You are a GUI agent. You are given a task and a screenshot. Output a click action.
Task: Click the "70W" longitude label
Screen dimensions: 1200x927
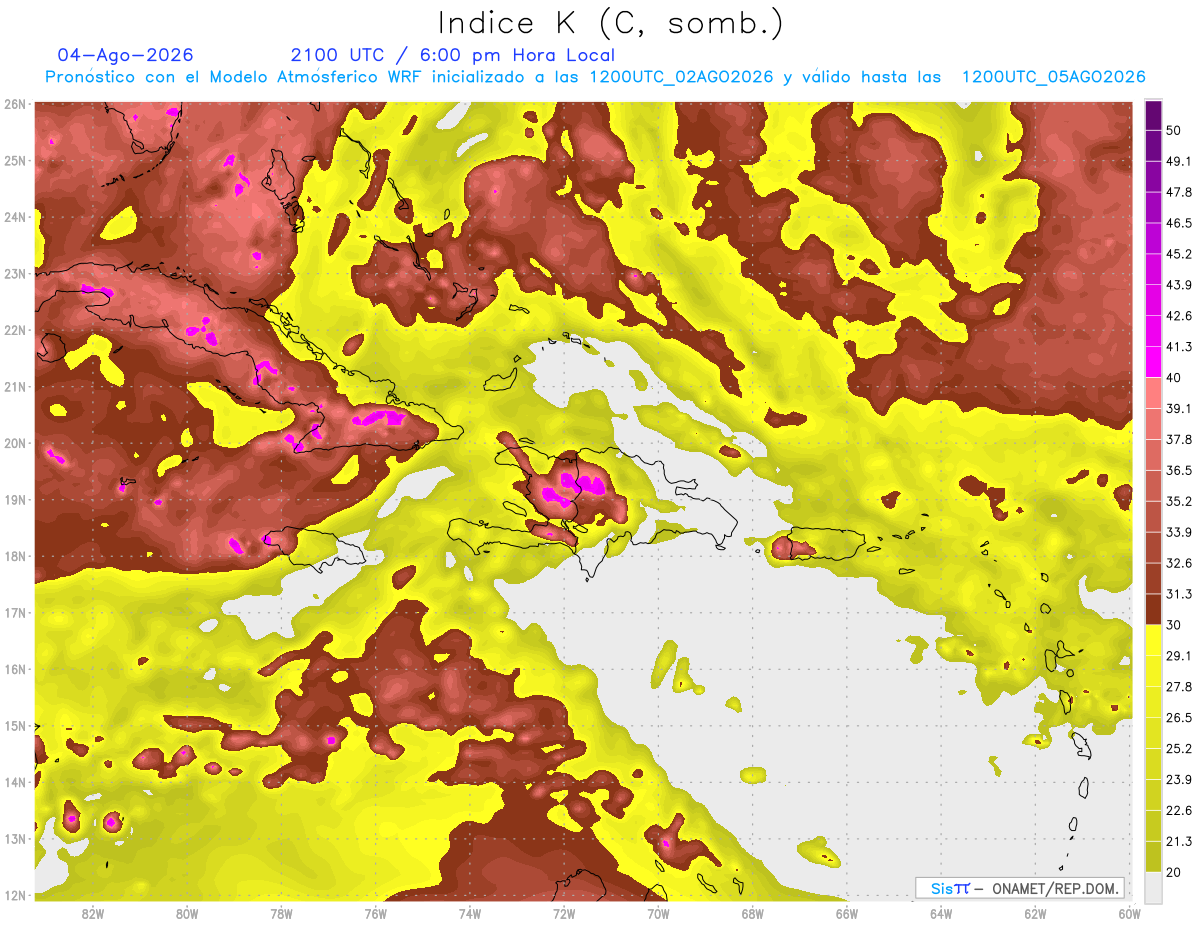(658, 914)
